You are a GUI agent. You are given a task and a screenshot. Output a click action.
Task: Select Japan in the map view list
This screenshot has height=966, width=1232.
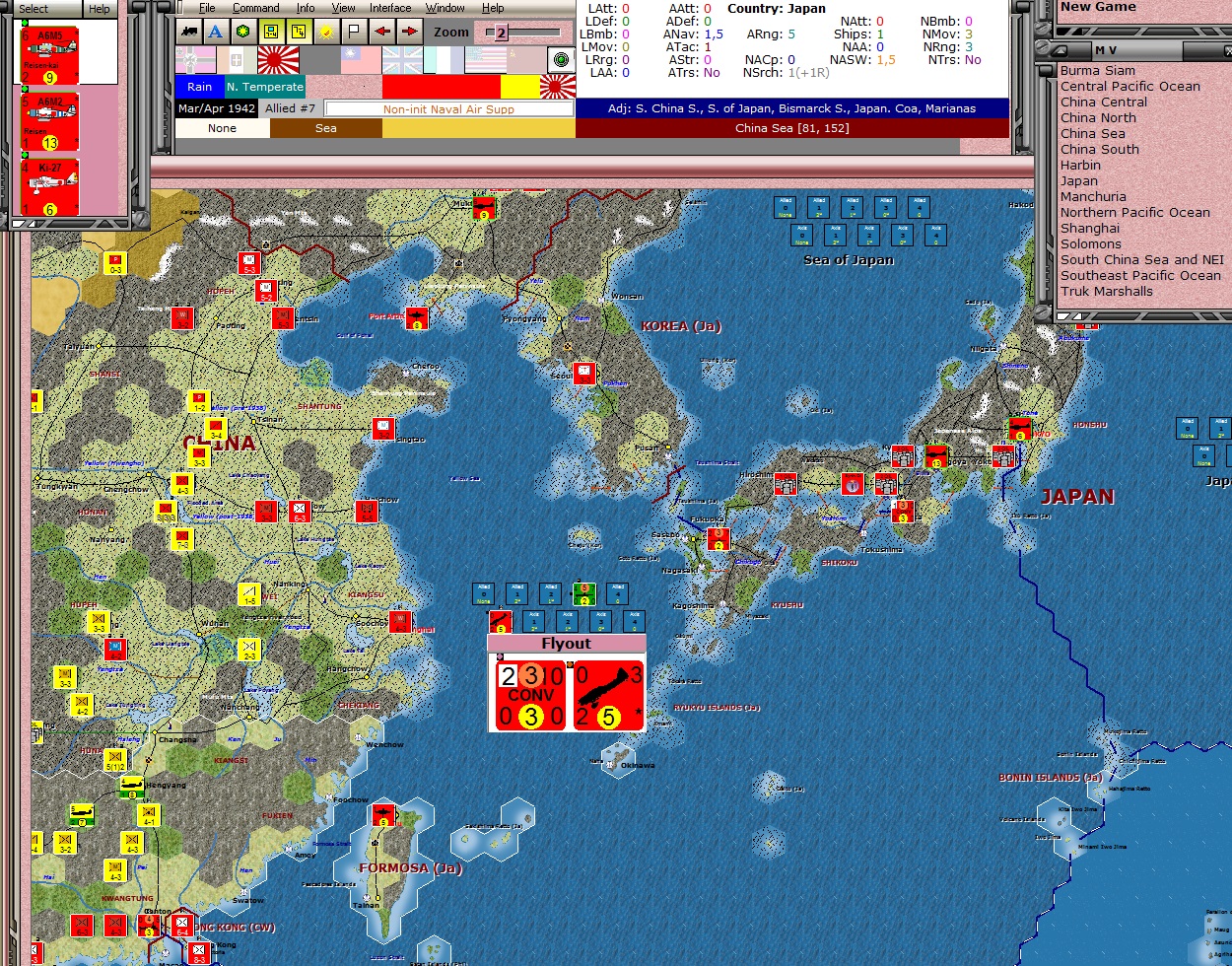tap(1079, 181)
